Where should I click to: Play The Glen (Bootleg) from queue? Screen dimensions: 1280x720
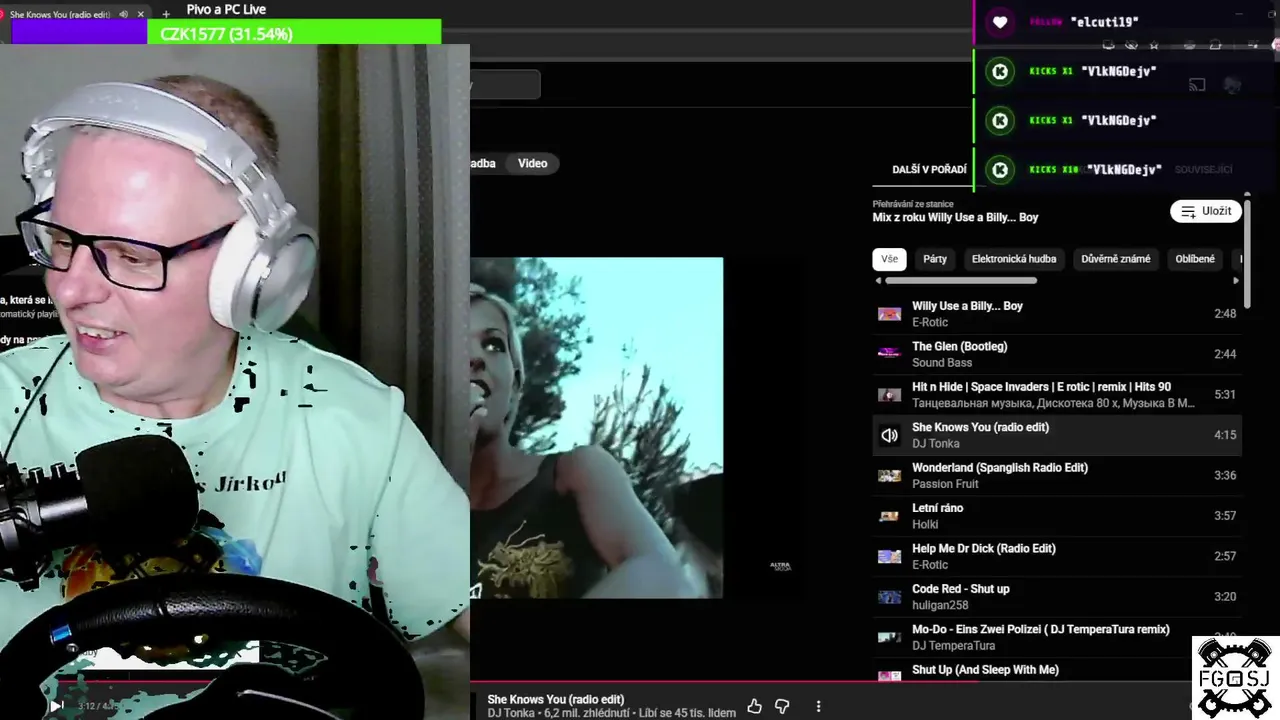click(1057, 354)
